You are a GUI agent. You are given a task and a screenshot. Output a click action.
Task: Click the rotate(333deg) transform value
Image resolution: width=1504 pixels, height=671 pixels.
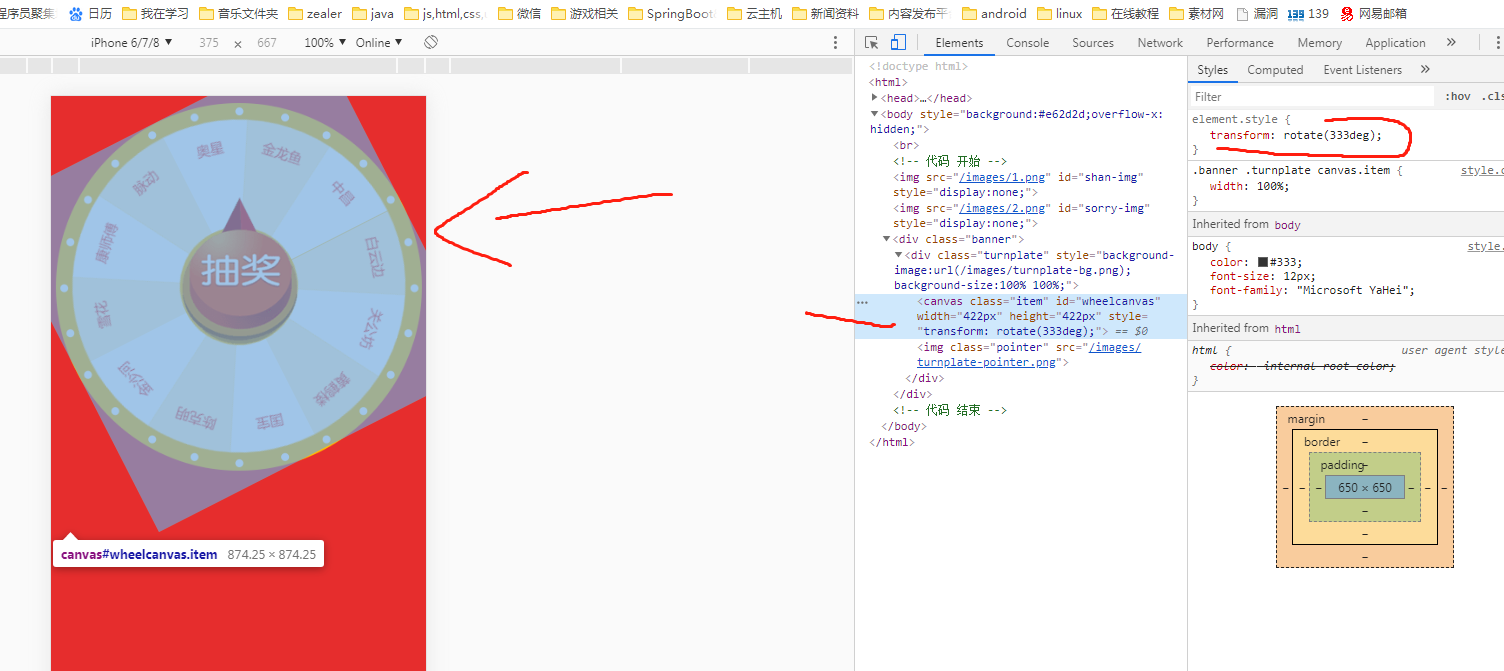pyautogui.click(x=1332, y=135)
